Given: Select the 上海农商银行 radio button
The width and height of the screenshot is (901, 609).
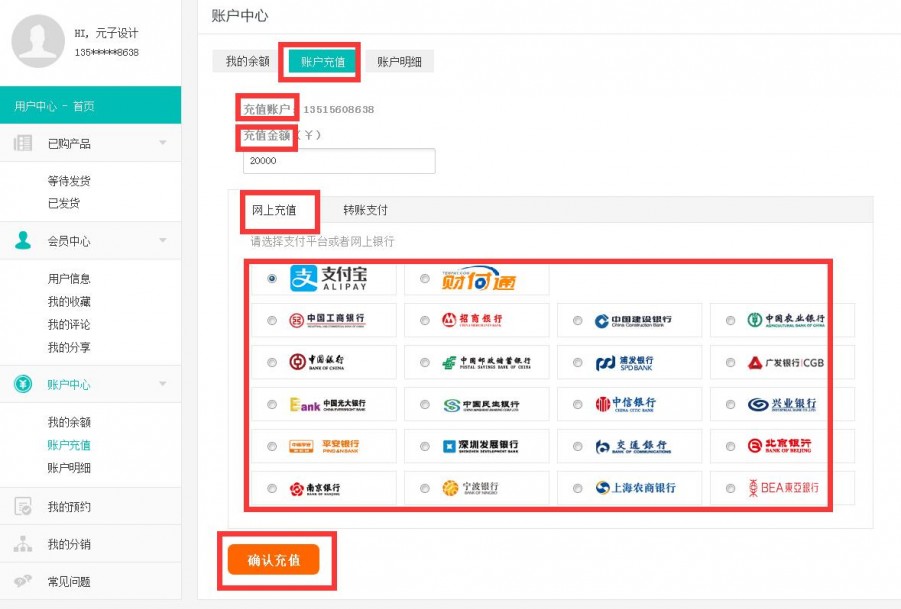Looking at the screenshot, I should tap(577, 488).
